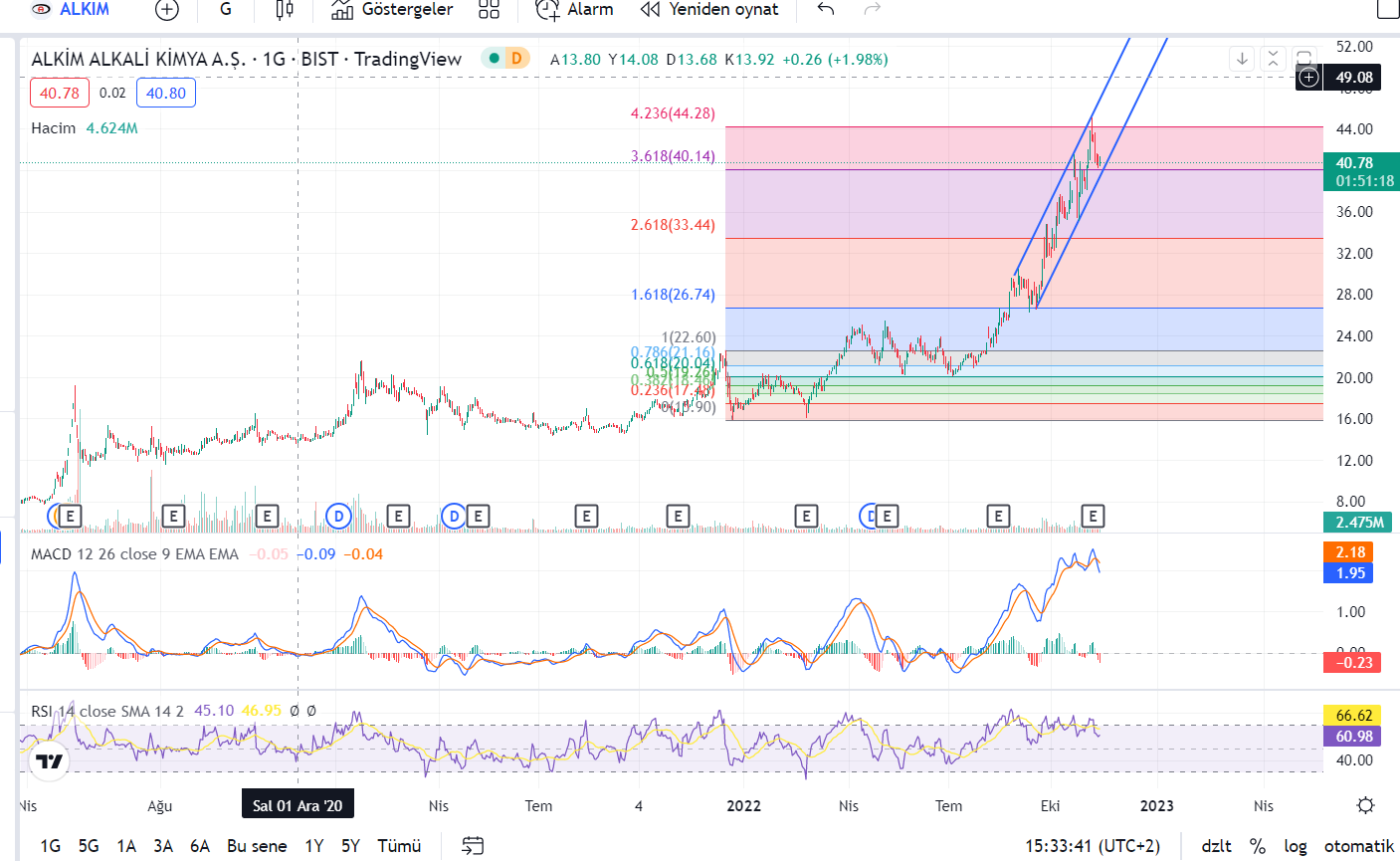Redo the last chart action
This screenshot has width=1400, height=861.
pos(873,9)
